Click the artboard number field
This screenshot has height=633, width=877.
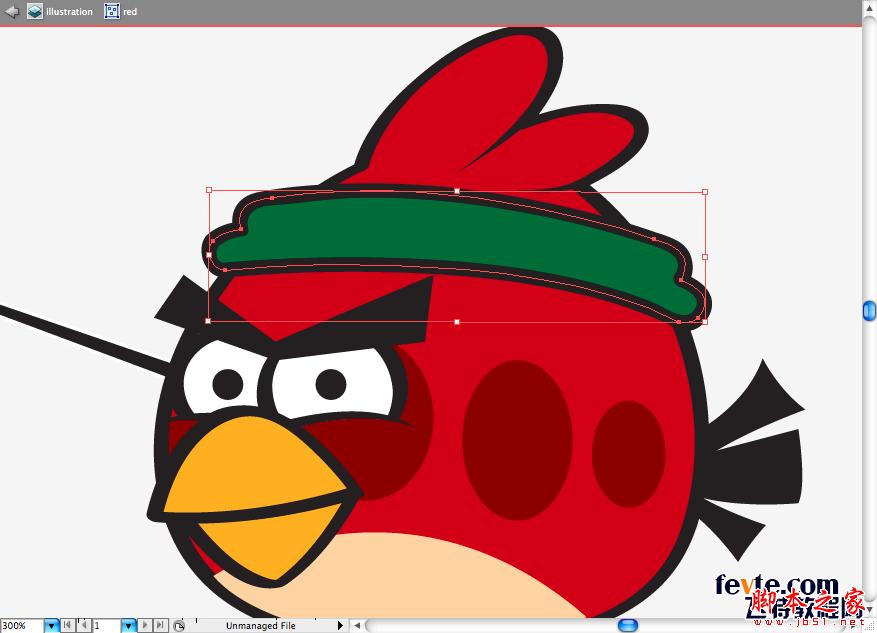pyautogui.click(x=106, y=625)
